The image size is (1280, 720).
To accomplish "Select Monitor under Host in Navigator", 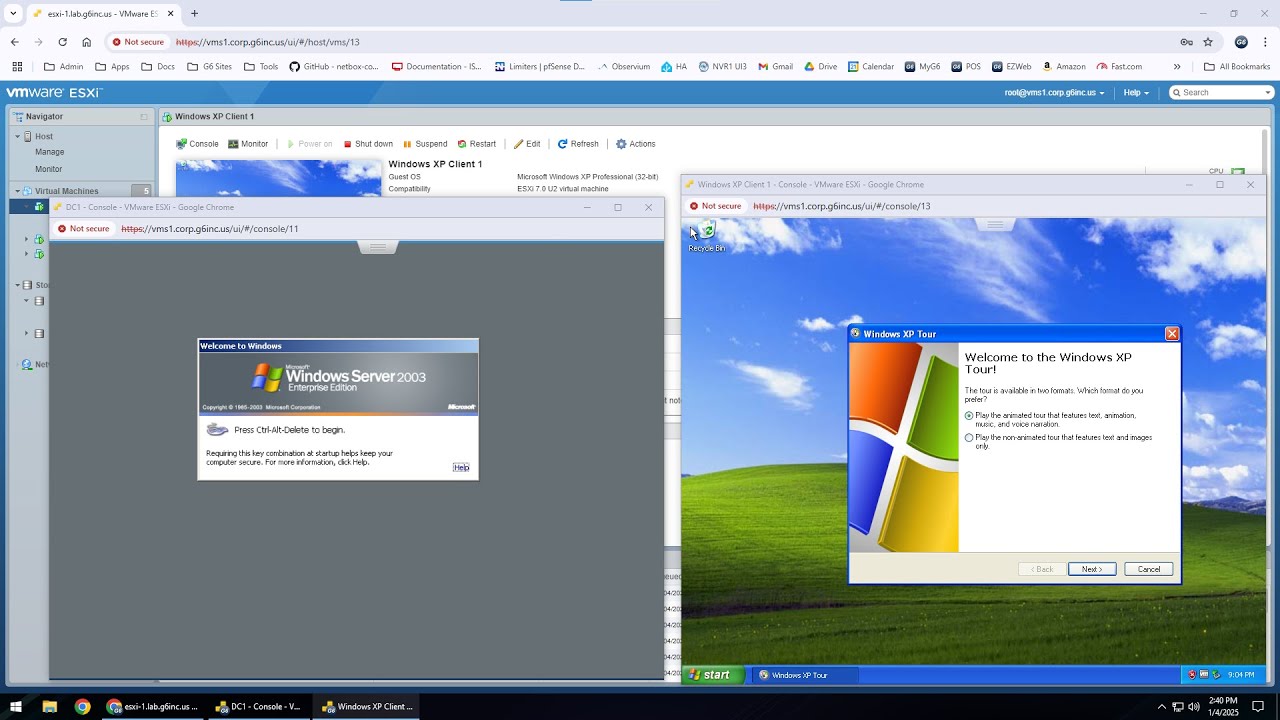I will (49, 169).
